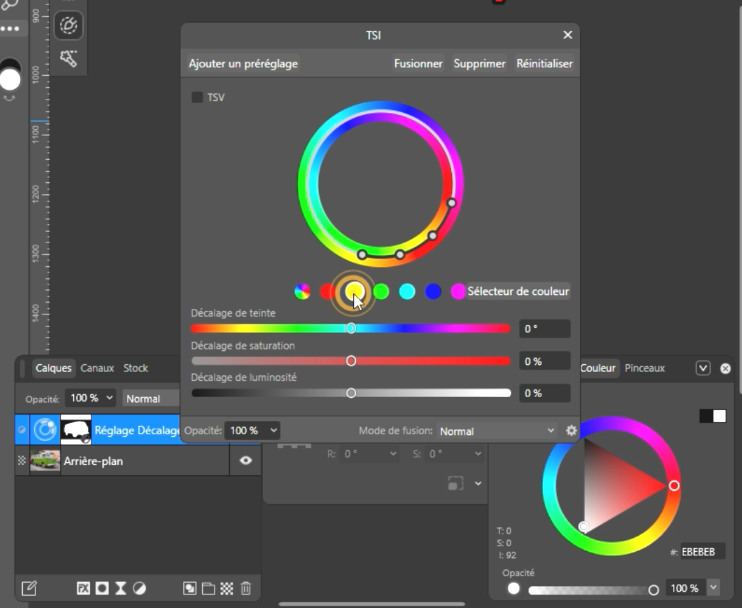The image size is (742, 608).
Task: Switch to the Canaux tab
Action: (97, 368)
